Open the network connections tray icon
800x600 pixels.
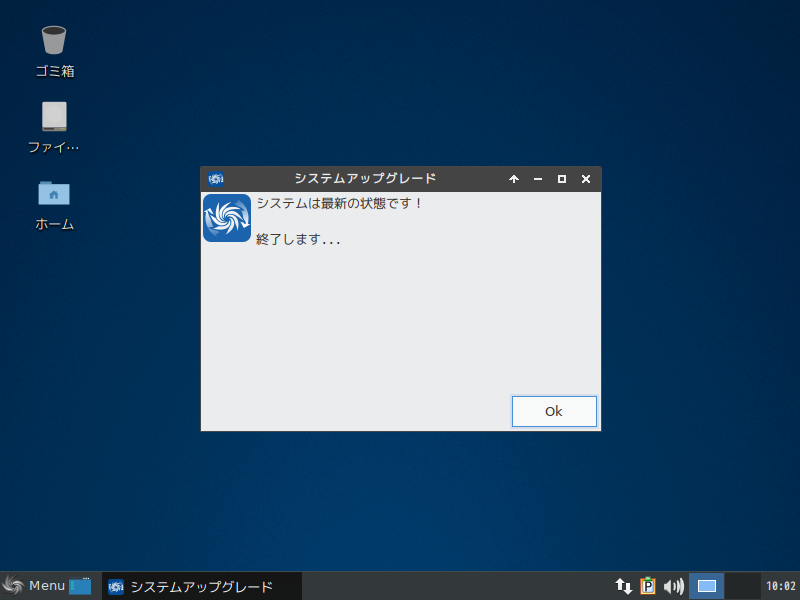coord(623,586)
